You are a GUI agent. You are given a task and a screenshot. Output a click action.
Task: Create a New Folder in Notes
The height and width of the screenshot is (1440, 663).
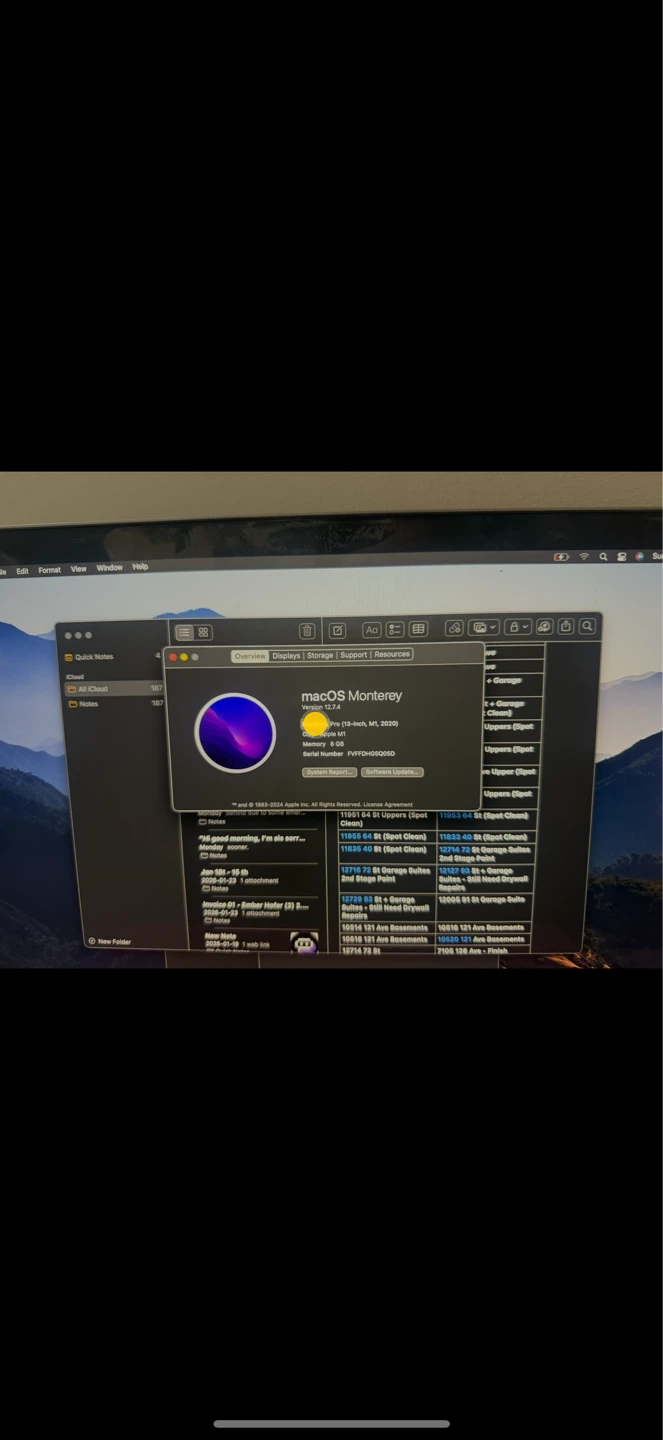(109, 941)
